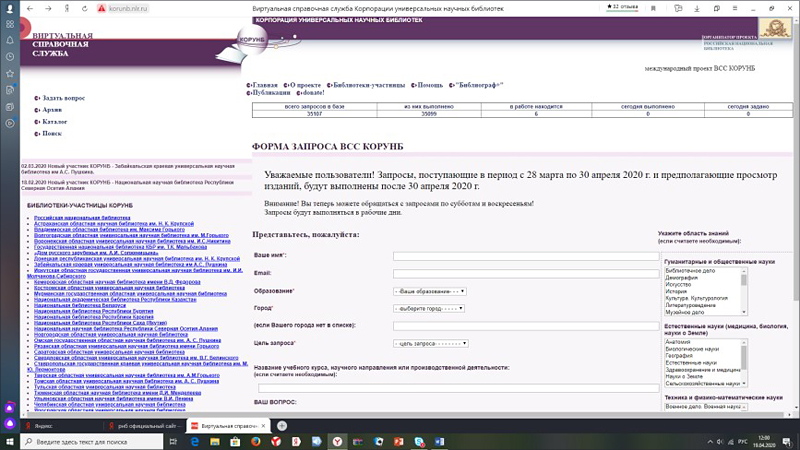Open the 'Задать вопрос' sidebar link
This screenshot has height=450, width=800.
[62, 98]
